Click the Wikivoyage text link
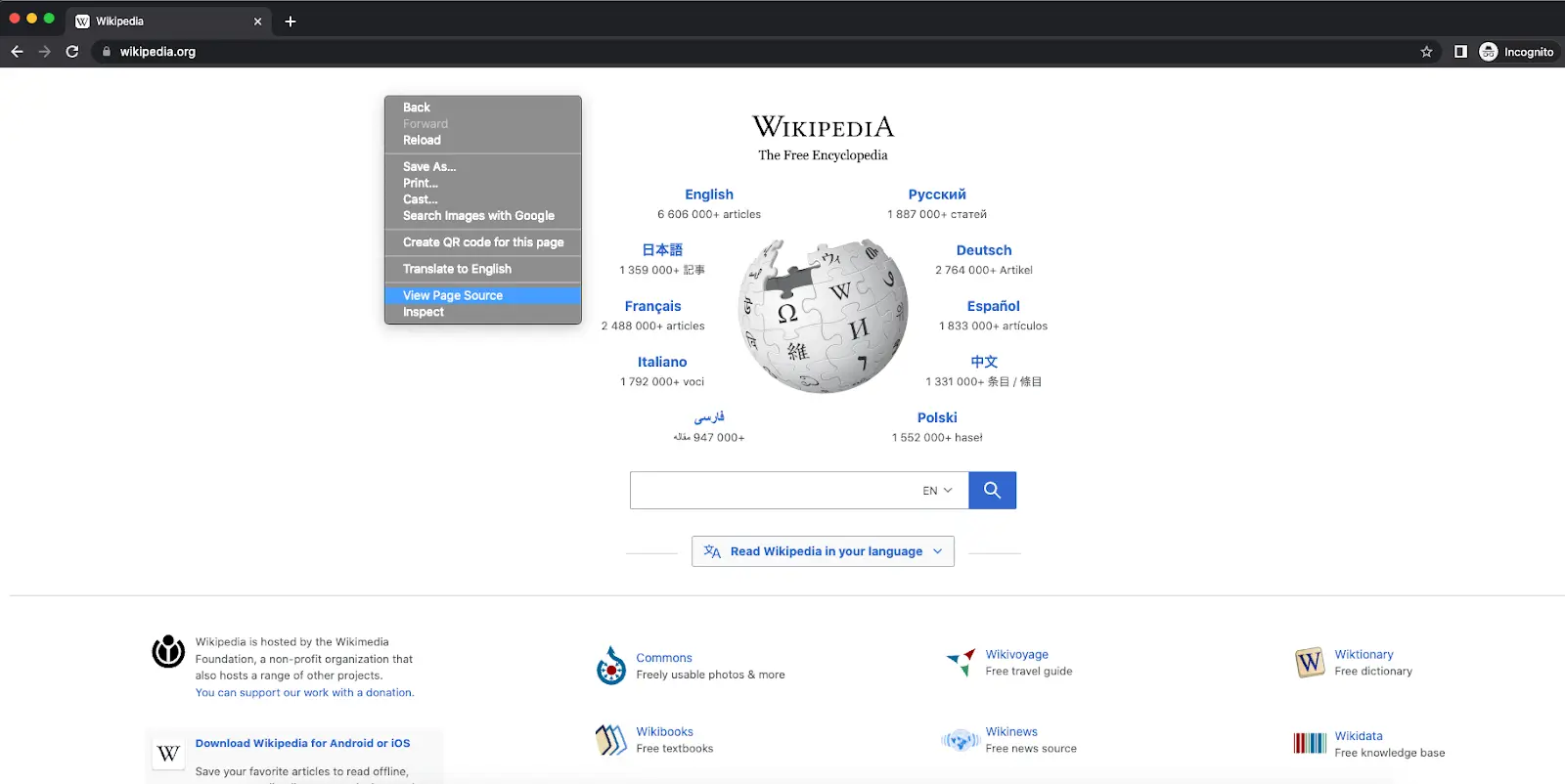The image size is (1565, 784). coord(1017,655)
